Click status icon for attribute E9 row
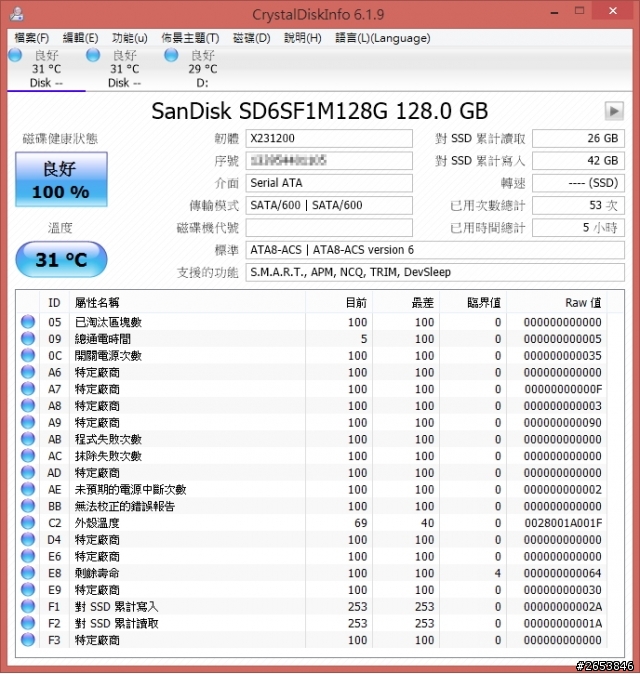Image resolution: width=640 pixels, height=674 pixels. tap(28, 590)
